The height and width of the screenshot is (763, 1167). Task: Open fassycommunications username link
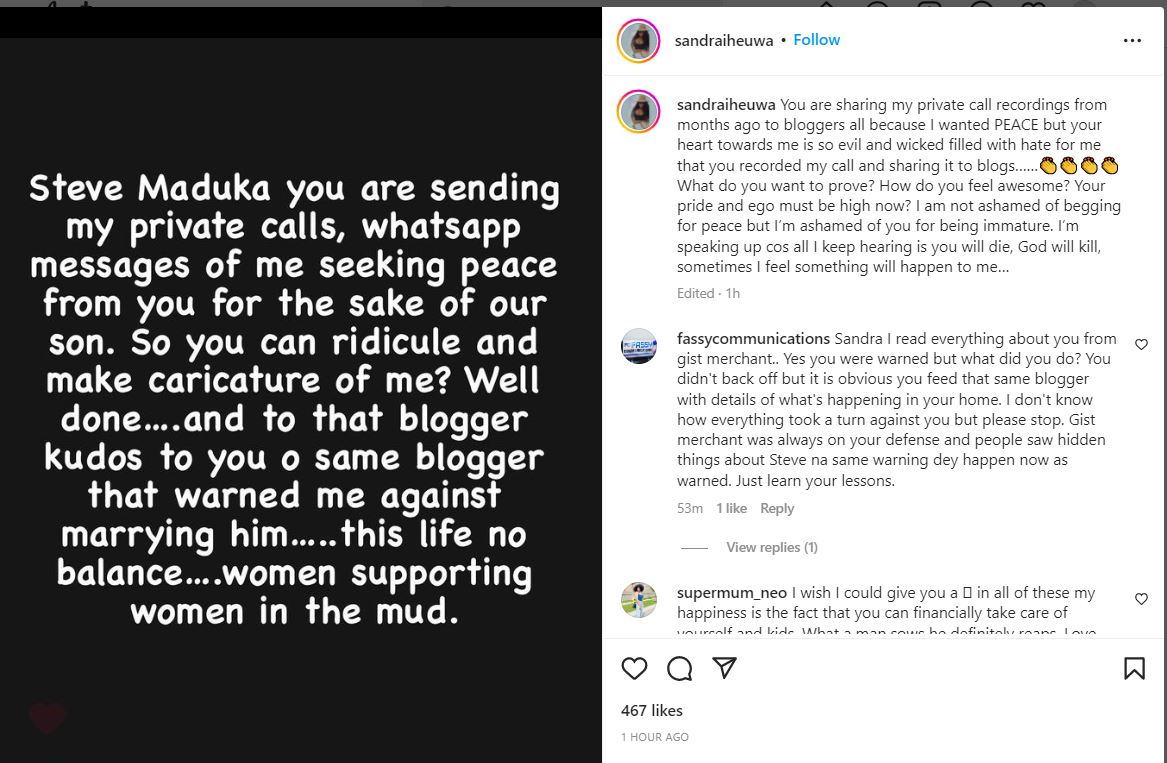click(x=753, y=338)
